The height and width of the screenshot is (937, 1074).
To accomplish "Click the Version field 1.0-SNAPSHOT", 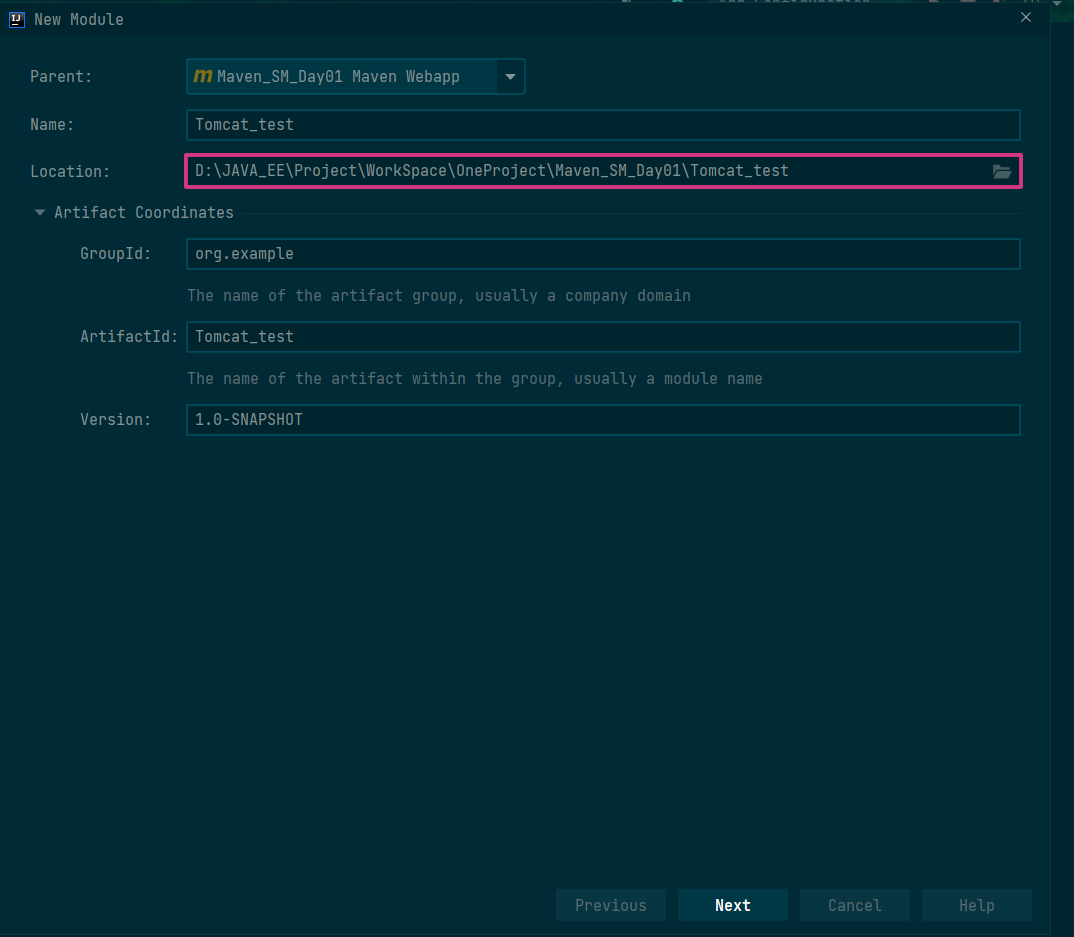I will (603, 420).
